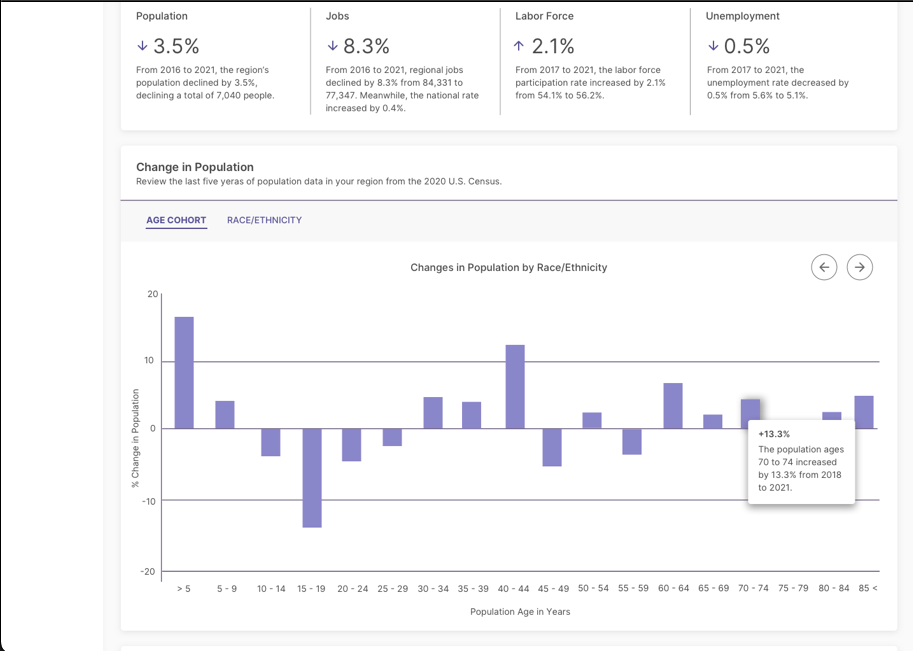Select the 5 - 9 age bar
The width and height of the screenshot is (913, 651).
[225, 414]
